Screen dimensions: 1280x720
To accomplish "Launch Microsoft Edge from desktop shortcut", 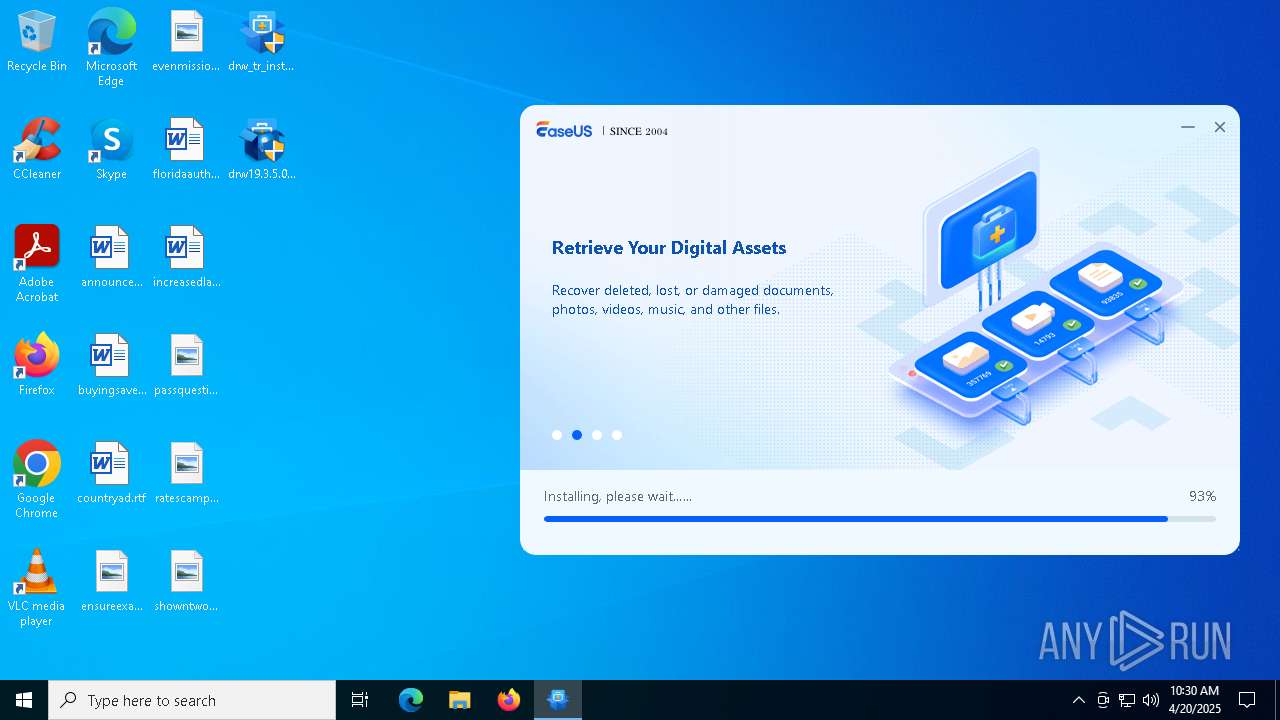I will pyautogui.click(x=111, y=48).
